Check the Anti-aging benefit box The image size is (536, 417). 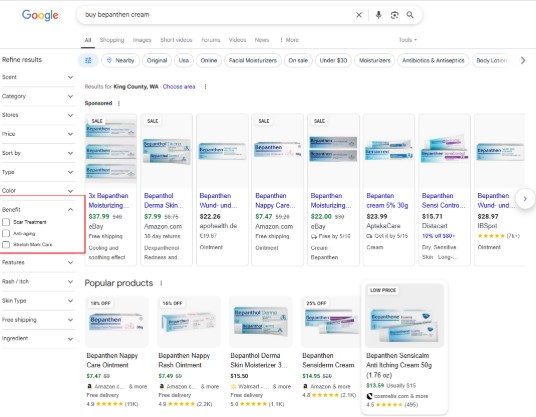point(6,233)
